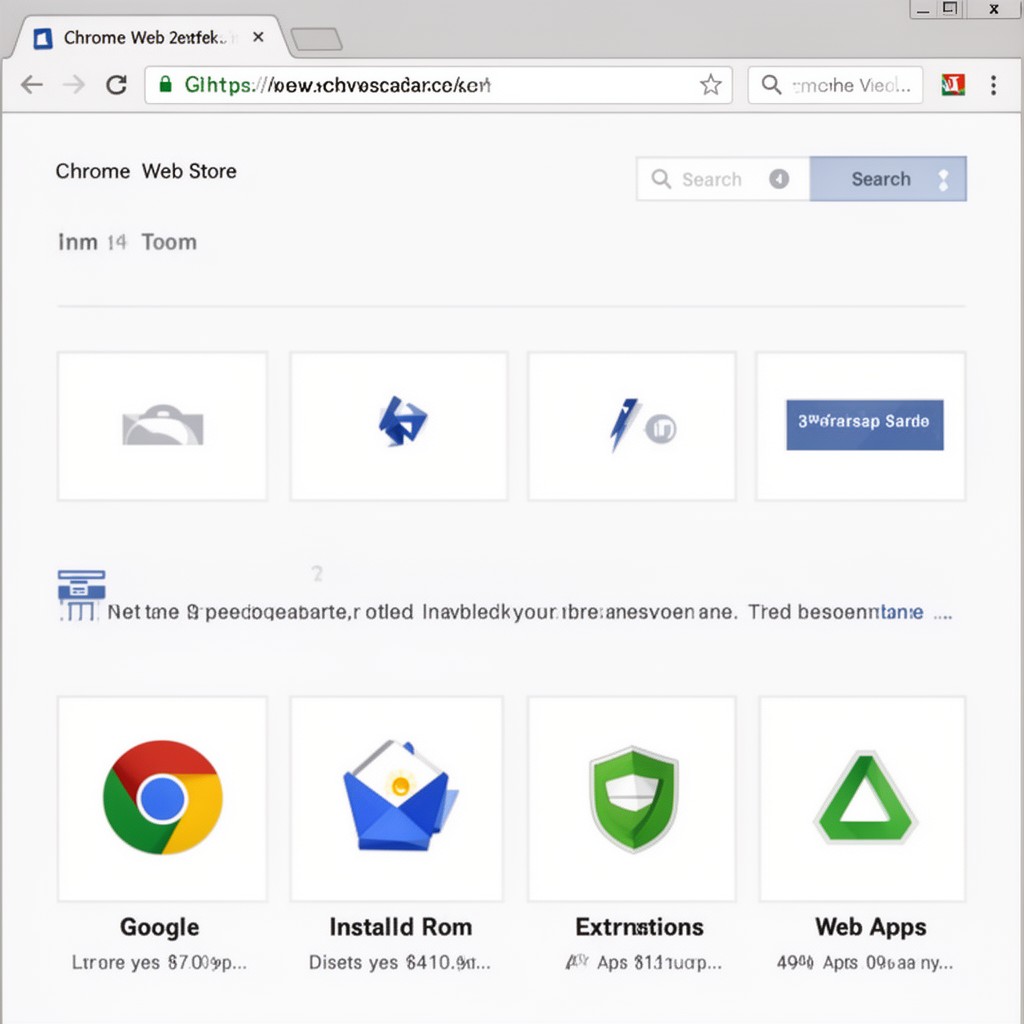This screenshot has height=1024, width=1024.
Task: Open the Installd Rom category label
Action: [400, 927]
